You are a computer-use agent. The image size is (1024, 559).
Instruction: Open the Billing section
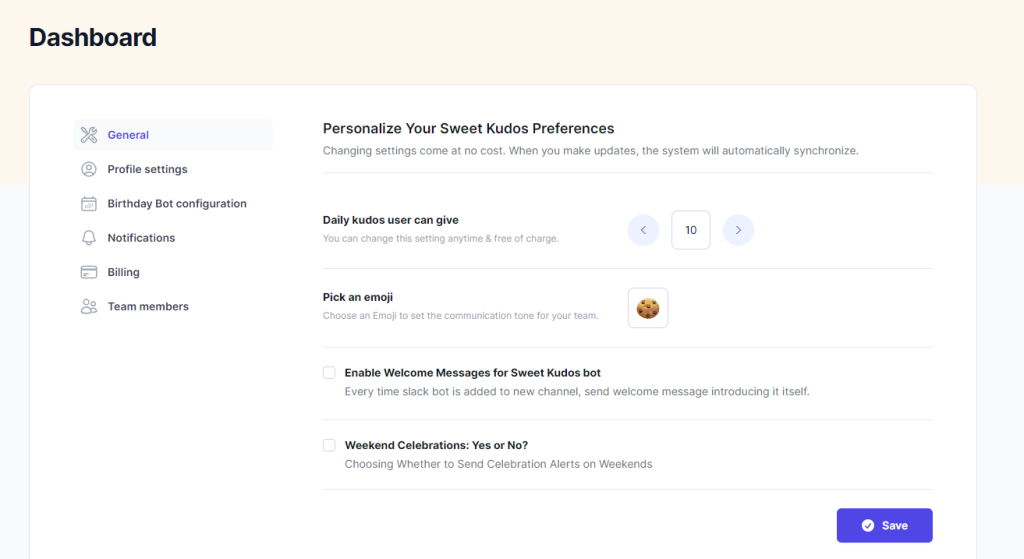[x=124, y=272]
